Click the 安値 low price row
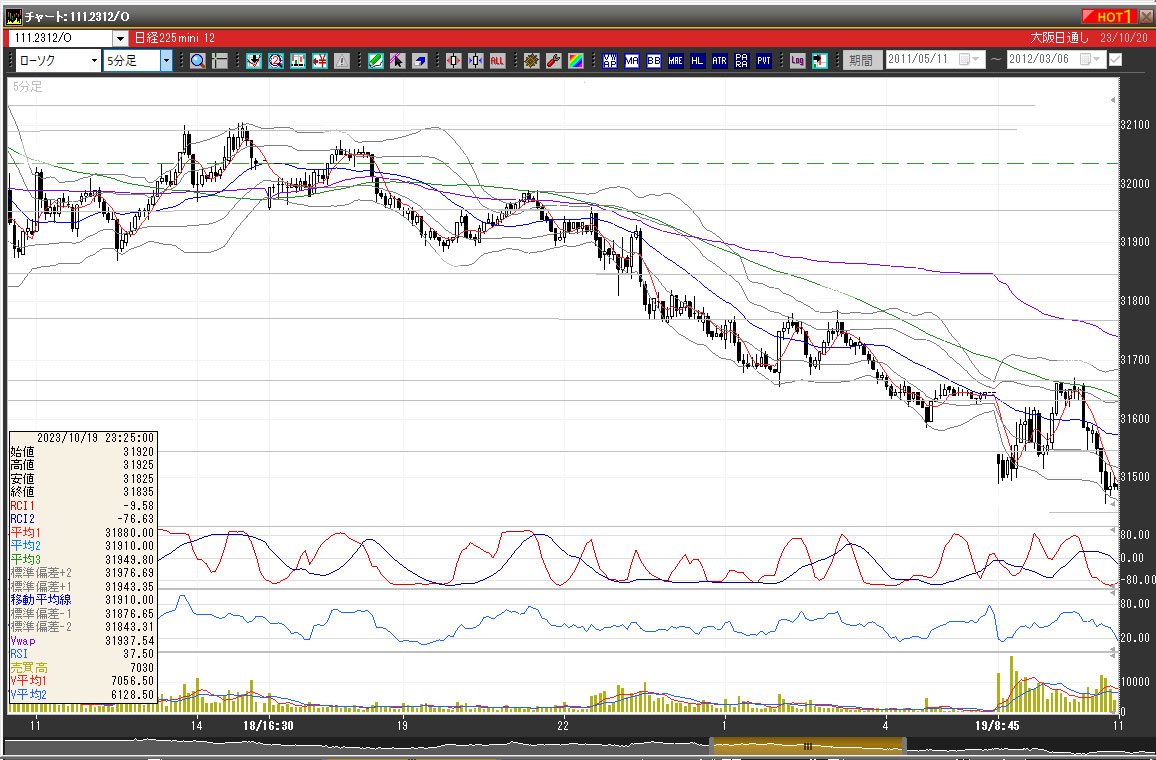 pos(83,478)
